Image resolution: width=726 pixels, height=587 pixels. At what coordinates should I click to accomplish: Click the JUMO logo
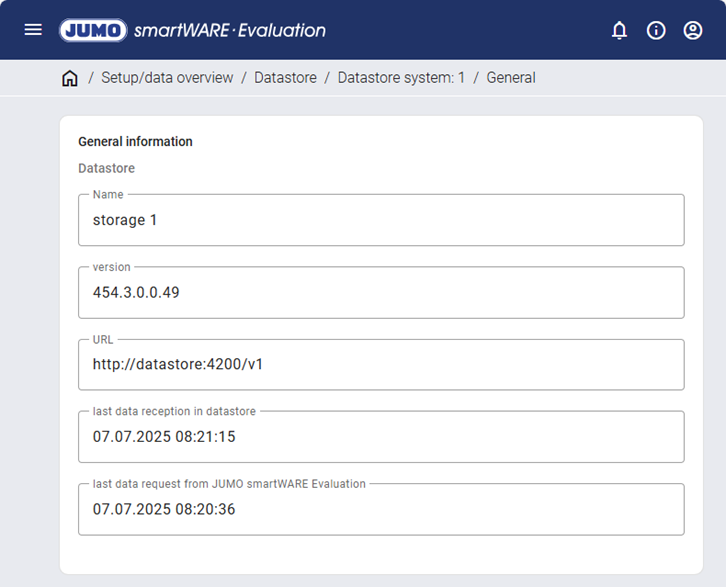[x=93, y=30]
